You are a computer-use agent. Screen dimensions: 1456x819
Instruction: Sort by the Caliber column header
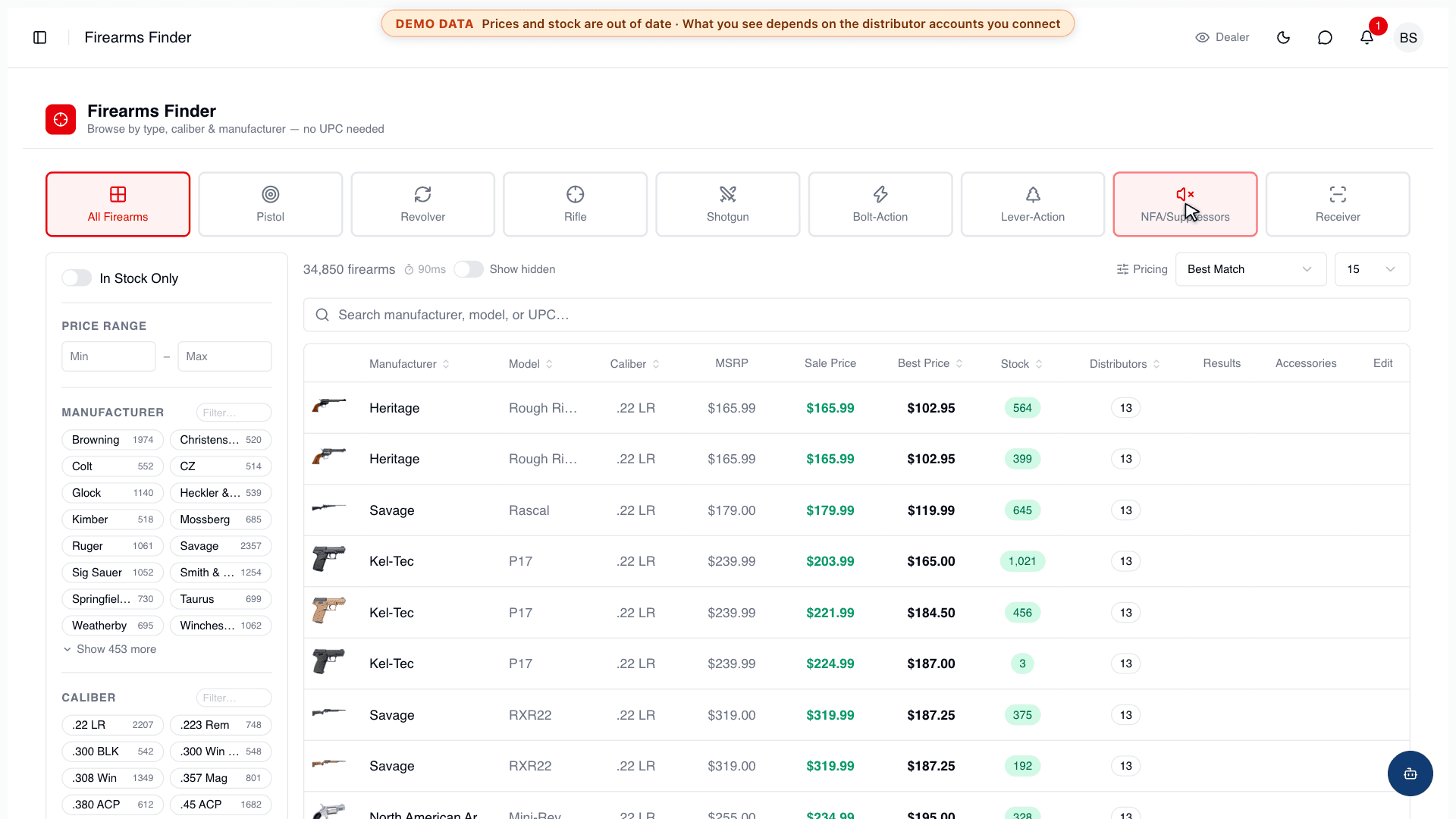[x=635, y=364]
